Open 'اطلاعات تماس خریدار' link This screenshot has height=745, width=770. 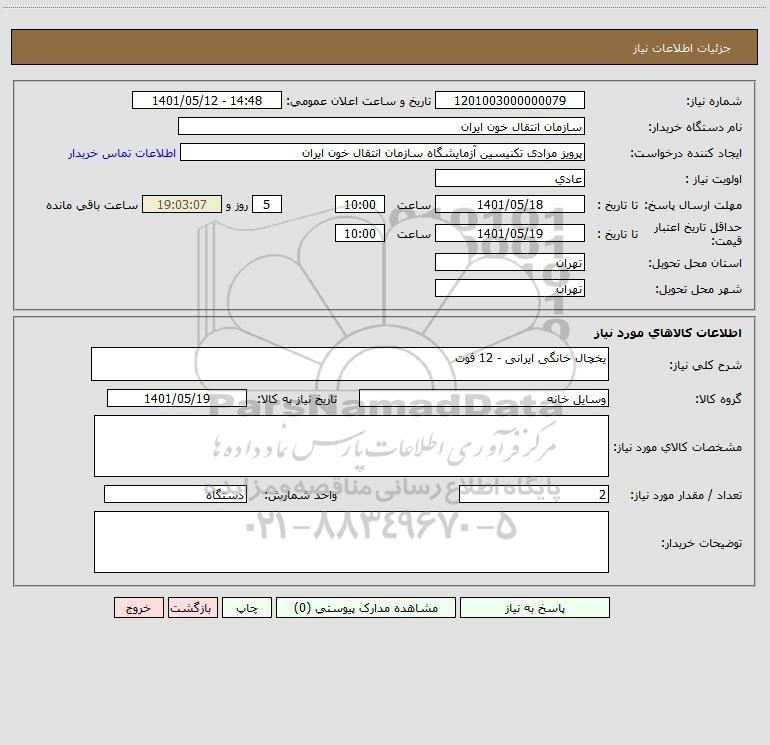[122, 153]
